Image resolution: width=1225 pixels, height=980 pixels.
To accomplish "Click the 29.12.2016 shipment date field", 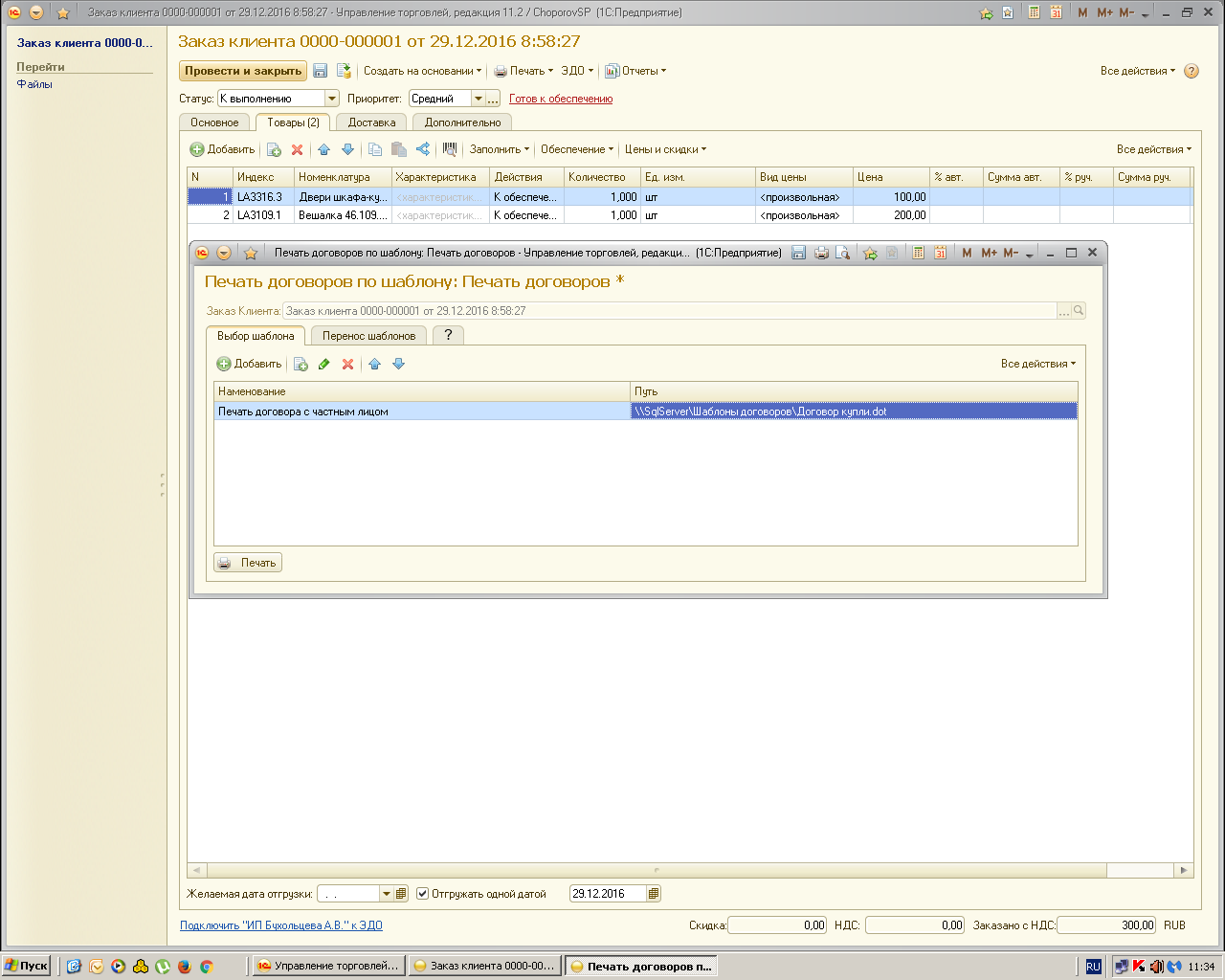I will click(608, 894).
